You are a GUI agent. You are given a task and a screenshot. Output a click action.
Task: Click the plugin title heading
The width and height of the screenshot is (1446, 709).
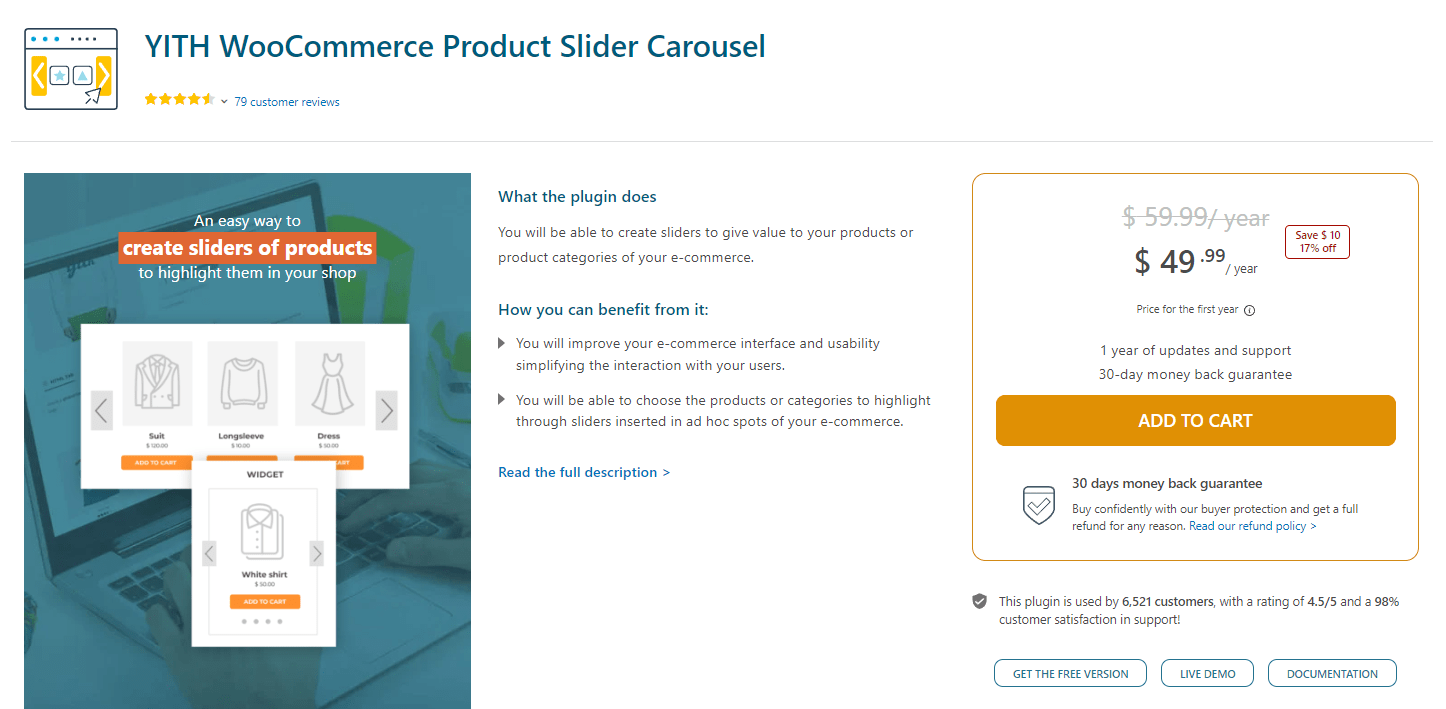click(455, 46)
